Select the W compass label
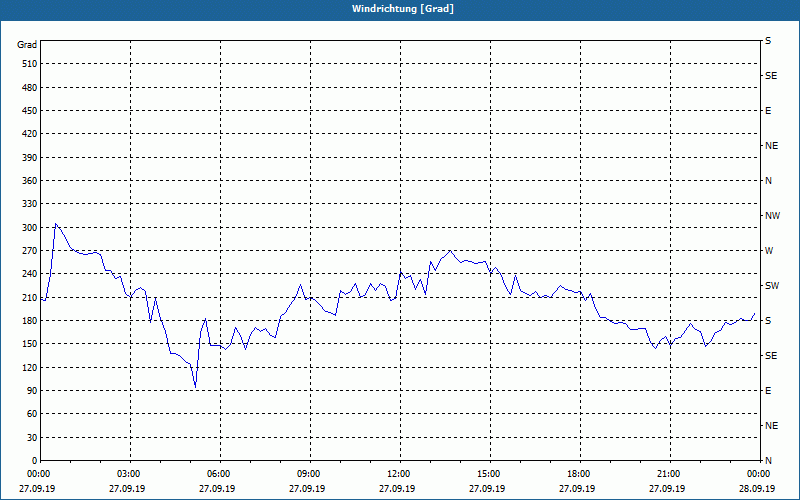 click(x=769, y=251)
